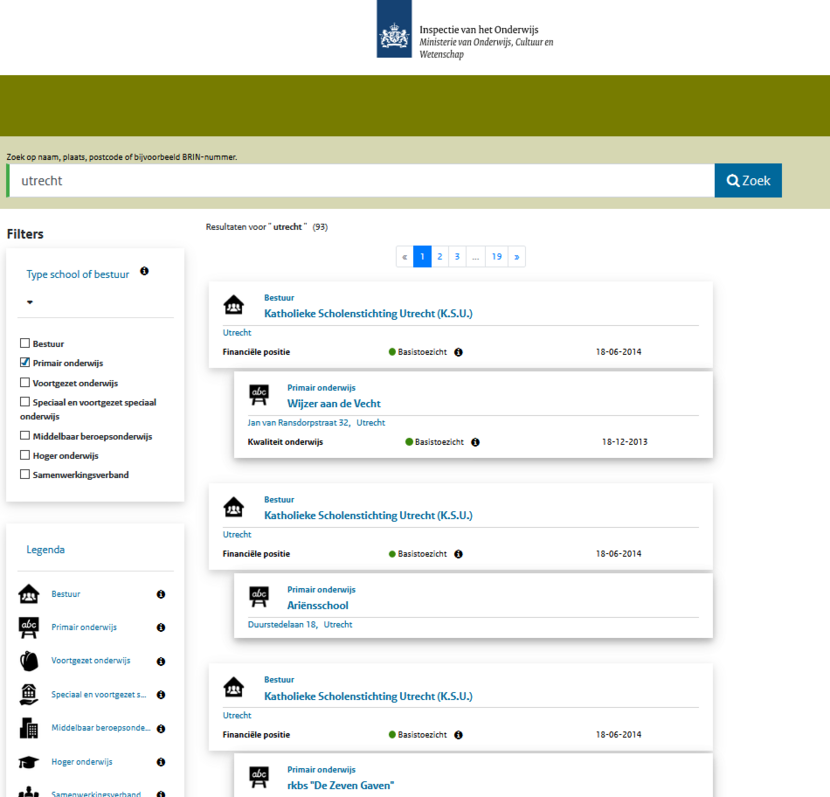Open the Katholieke Scholenstichting link above De Zeven Gaven

tap(368, 696)
